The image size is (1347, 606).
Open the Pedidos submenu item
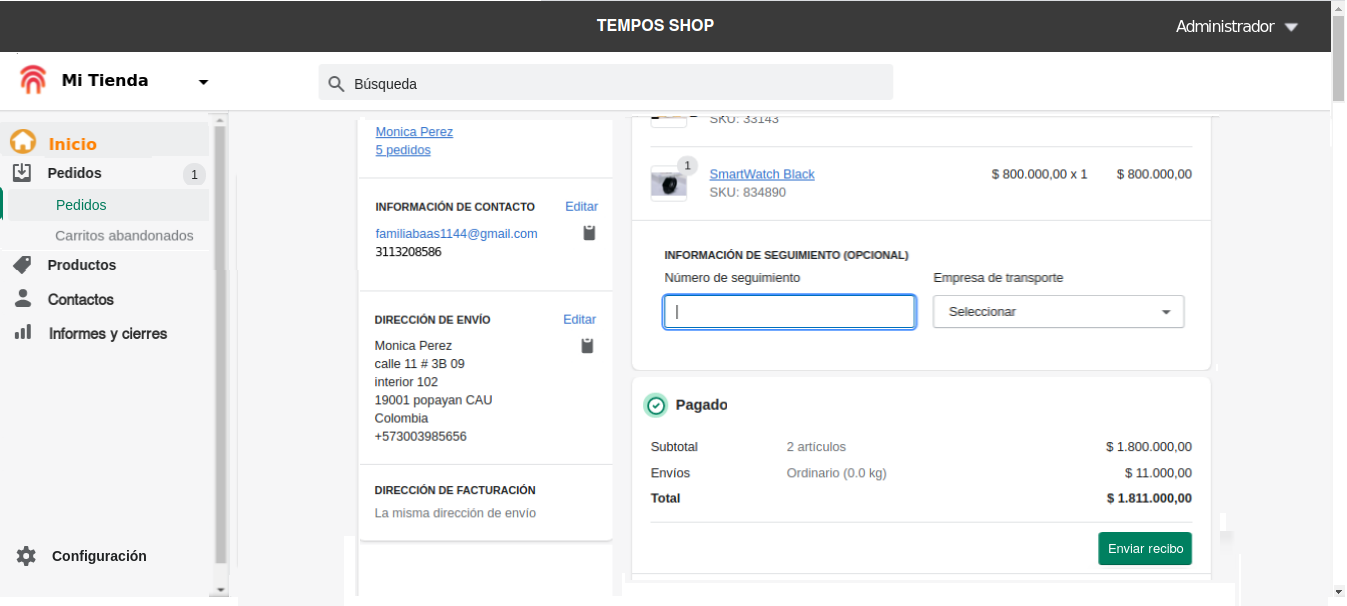81,205
